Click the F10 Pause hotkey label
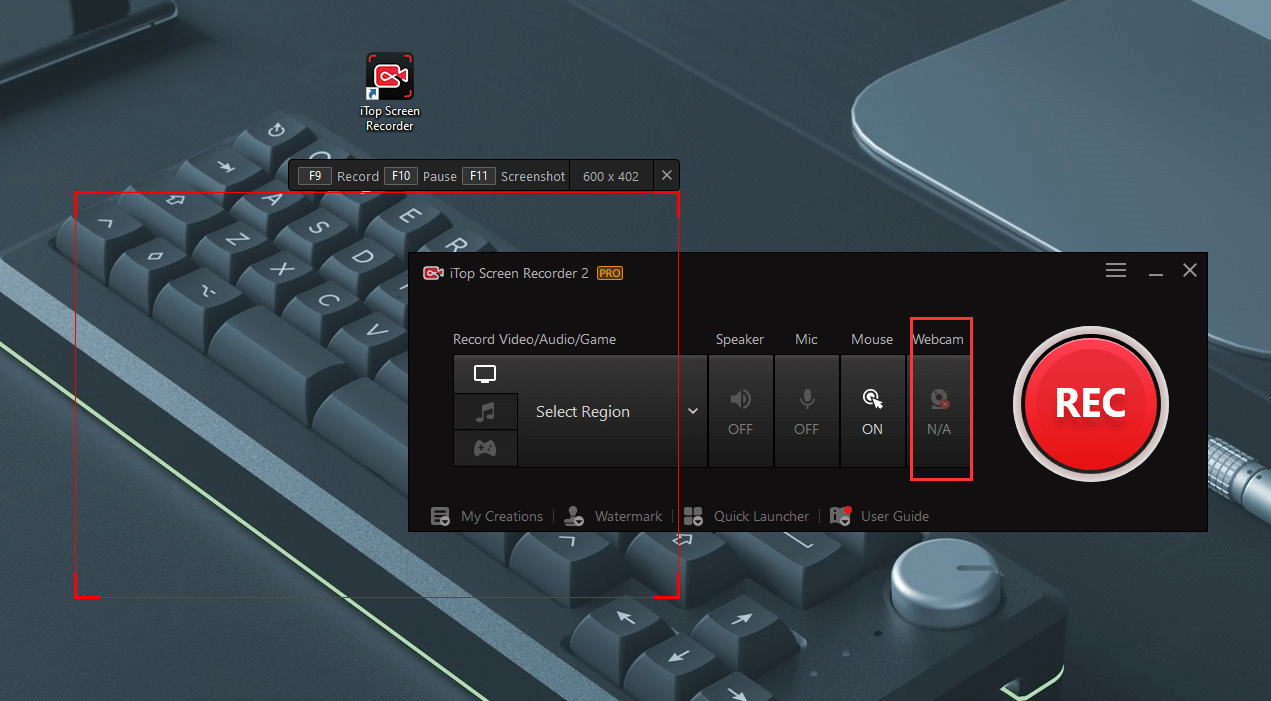Image resolution: width=1271 pixels, height=701 pixels. click(421, 176)
